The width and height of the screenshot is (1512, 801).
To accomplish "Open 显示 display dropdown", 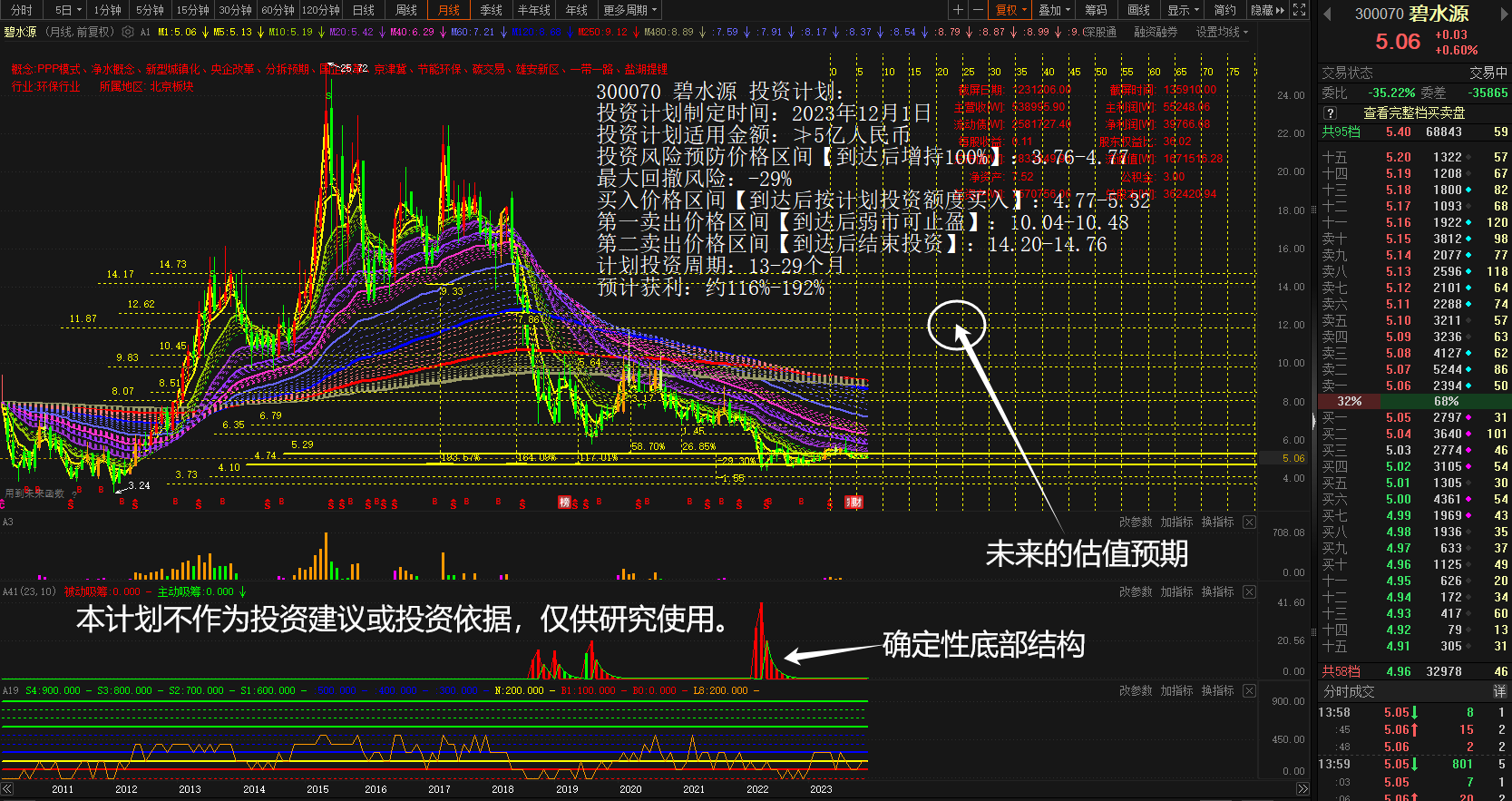I will pyautogui.click(x=1183, y=10).
